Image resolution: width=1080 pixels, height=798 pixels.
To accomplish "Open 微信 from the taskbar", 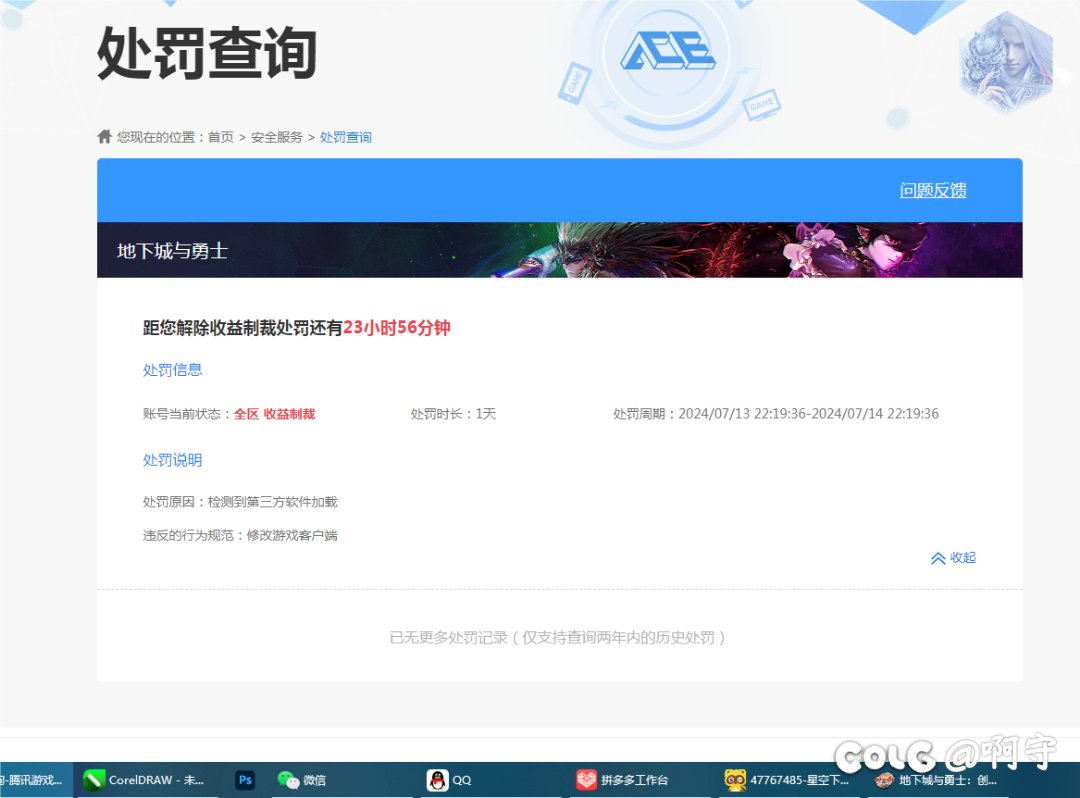I will point(302,779).
